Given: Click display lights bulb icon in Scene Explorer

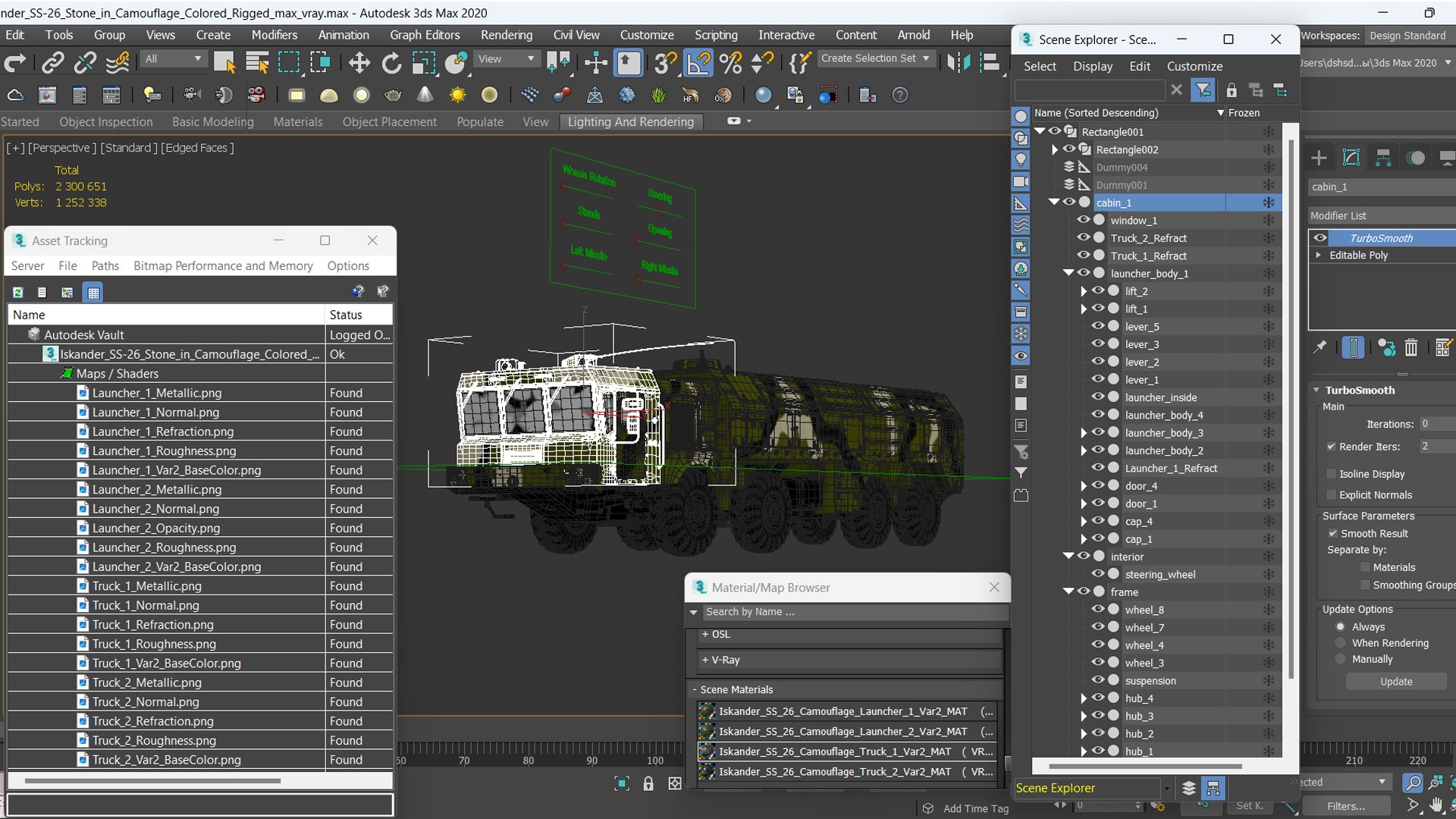Looking at the screenshot, I should (1021, 160).
